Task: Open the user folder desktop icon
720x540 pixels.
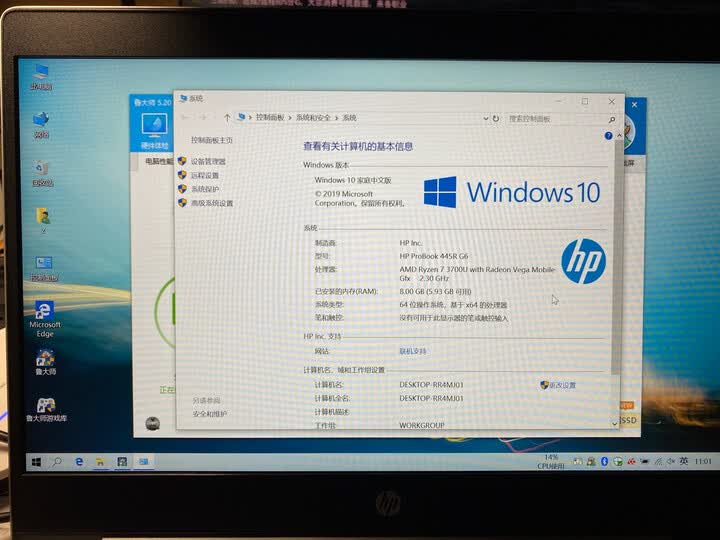Action: tap(43, 220)
